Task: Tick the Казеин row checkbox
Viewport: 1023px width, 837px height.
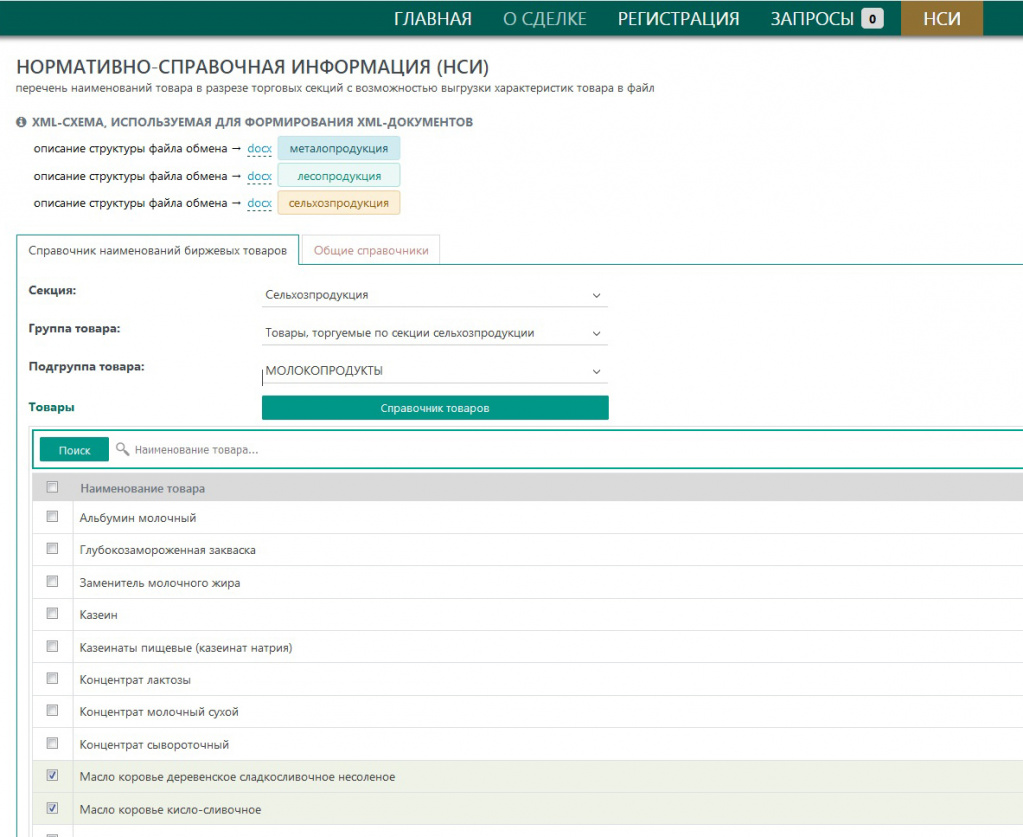Action: [x=52, y=614]
